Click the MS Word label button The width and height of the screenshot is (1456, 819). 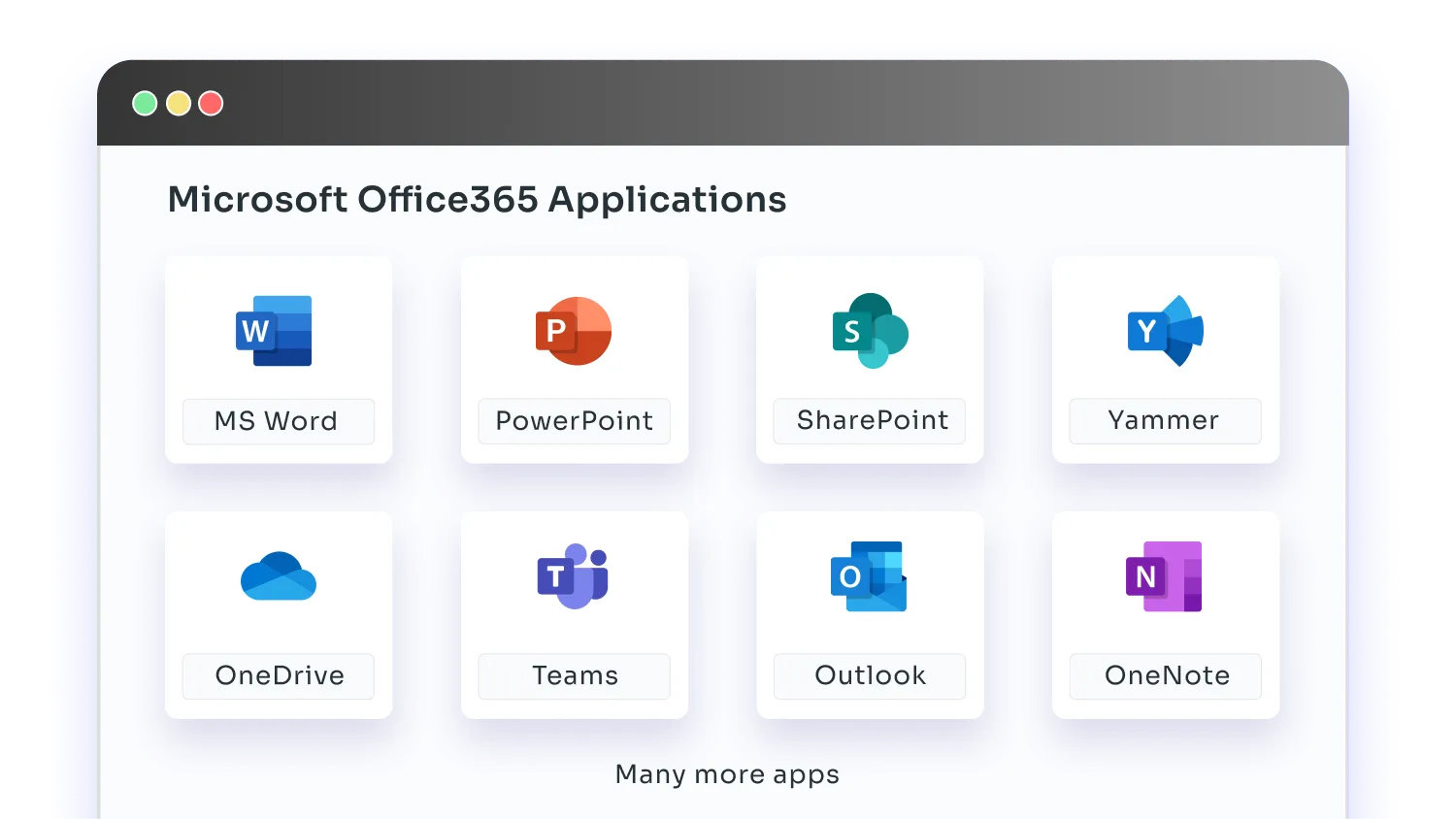pyautogui.click(x=279, y=421)
